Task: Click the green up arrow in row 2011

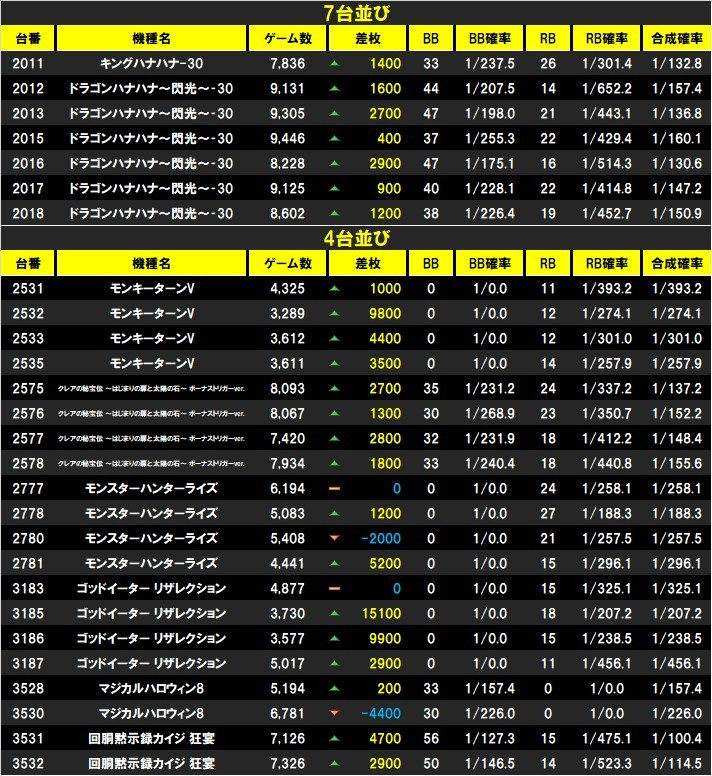Action: point(334,63)
